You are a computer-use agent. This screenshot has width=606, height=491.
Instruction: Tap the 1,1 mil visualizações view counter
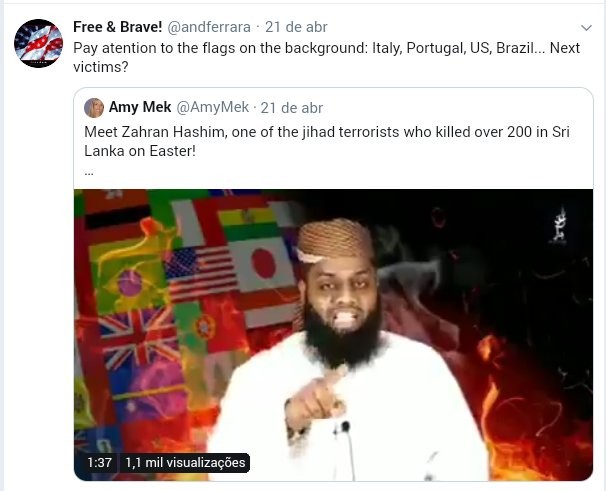pos(185,462)
